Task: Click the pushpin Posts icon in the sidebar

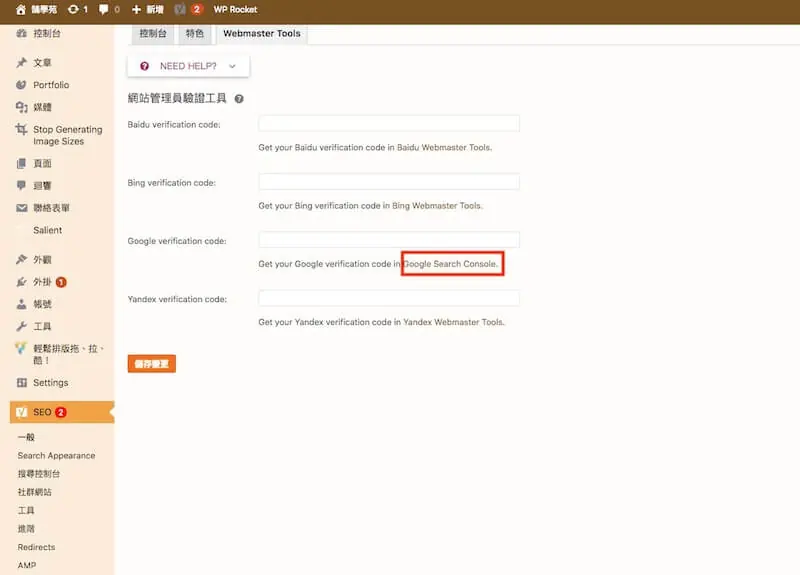Action: (x=21, y=62)
